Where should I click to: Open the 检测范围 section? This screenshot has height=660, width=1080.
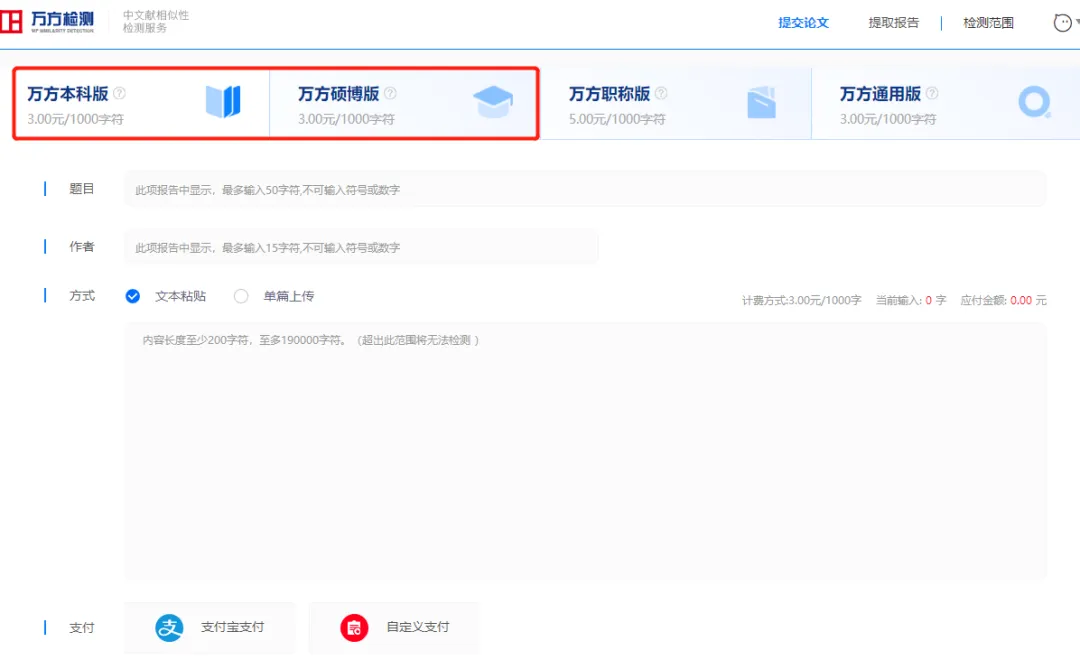coord(988,22)
